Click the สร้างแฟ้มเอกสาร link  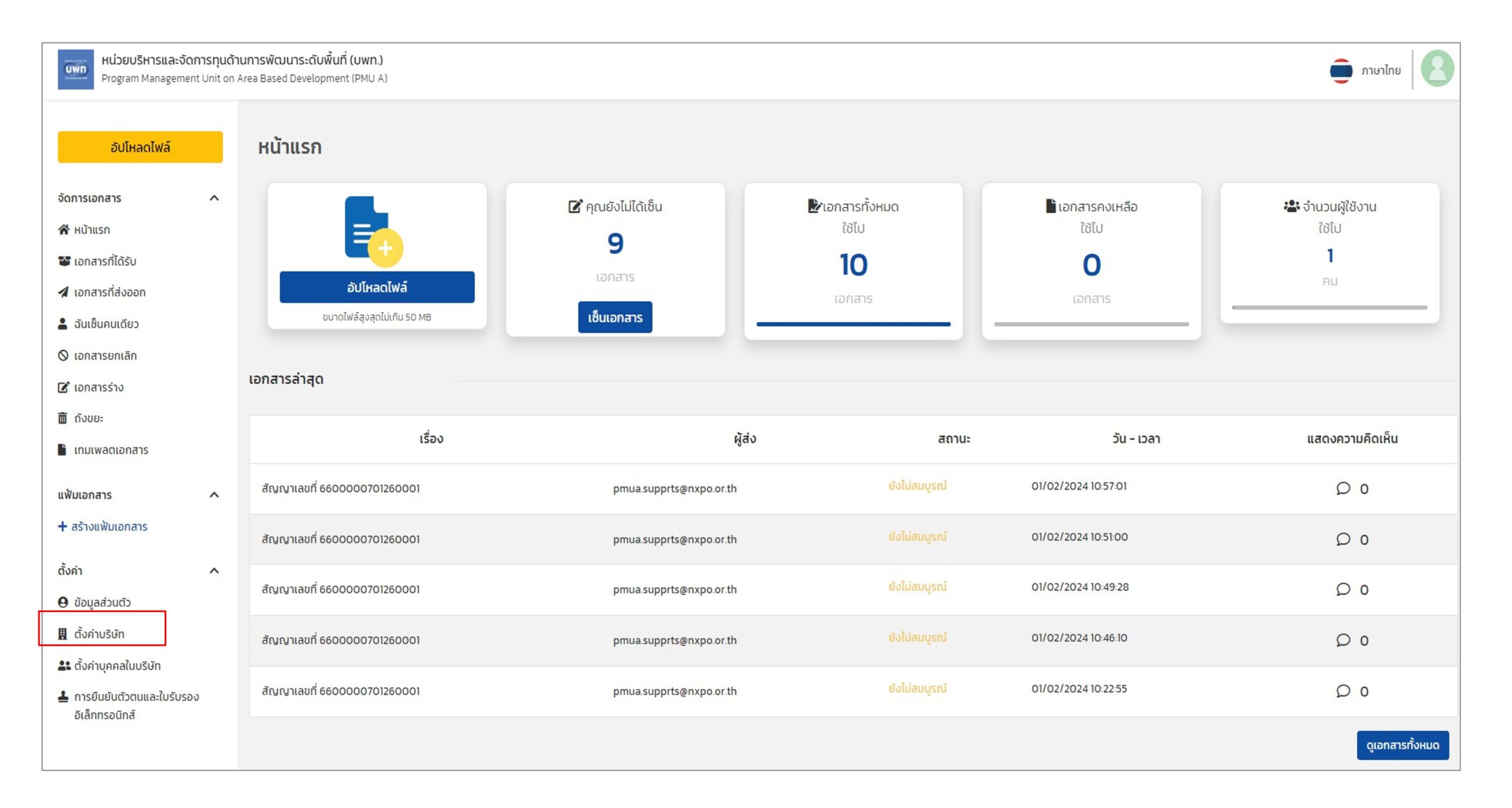(x=108, y=526)
